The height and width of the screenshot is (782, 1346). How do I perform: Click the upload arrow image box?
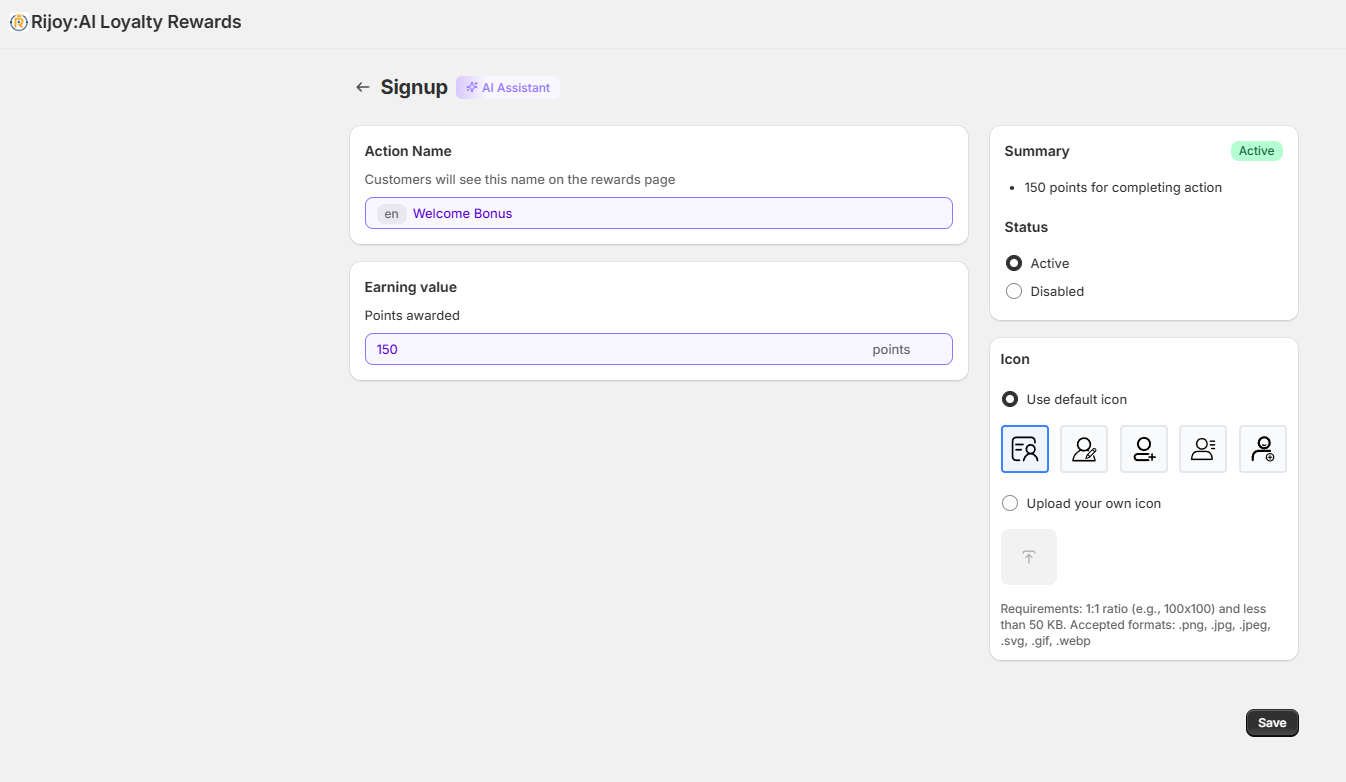click(1028, 557)
